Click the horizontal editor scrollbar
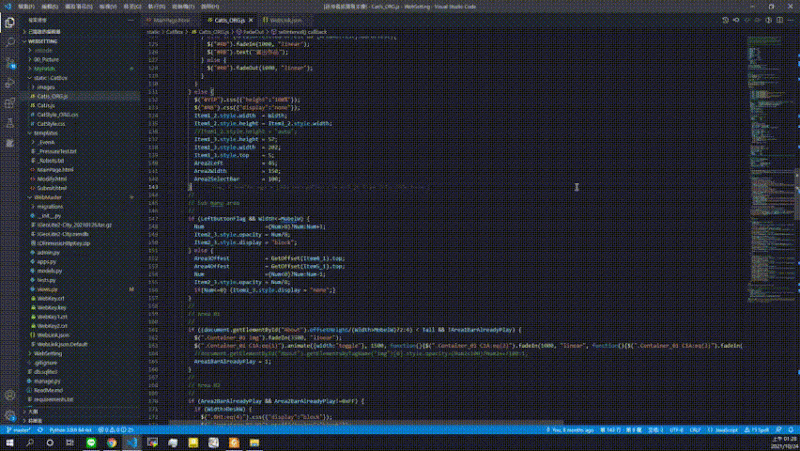 365,423
